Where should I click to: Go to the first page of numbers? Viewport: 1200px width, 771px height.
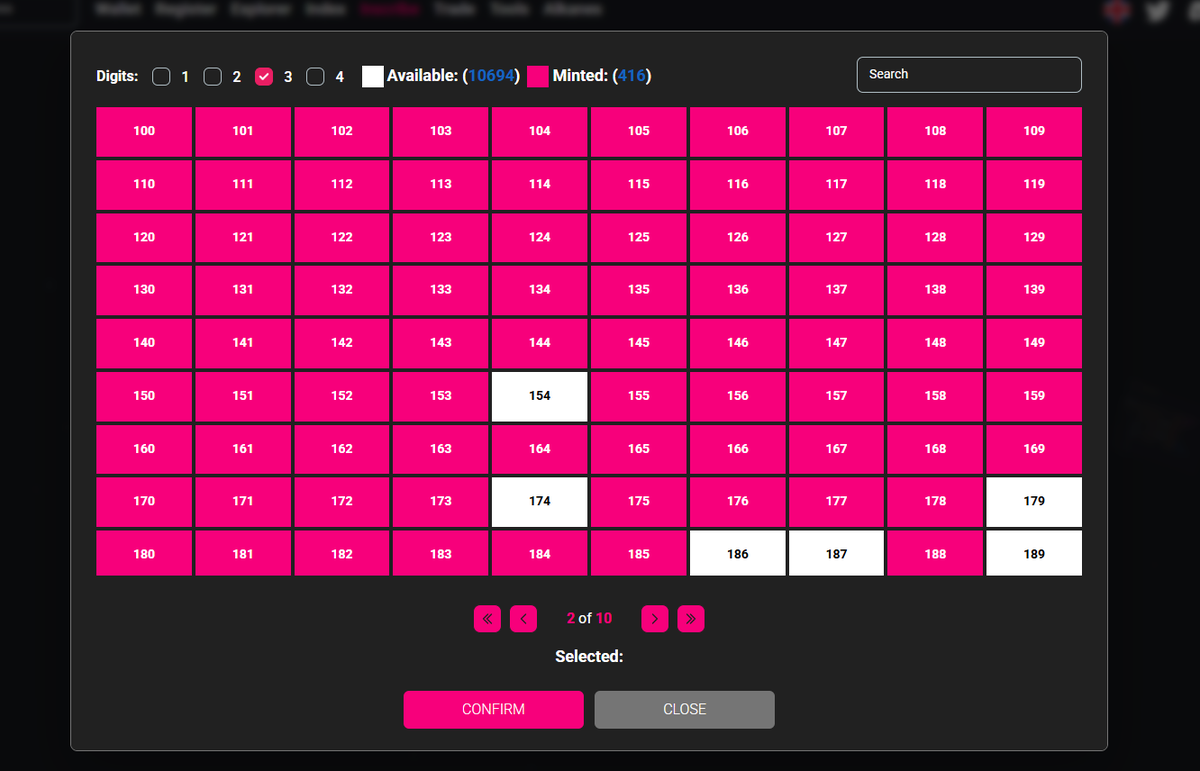tap(487, 619)
